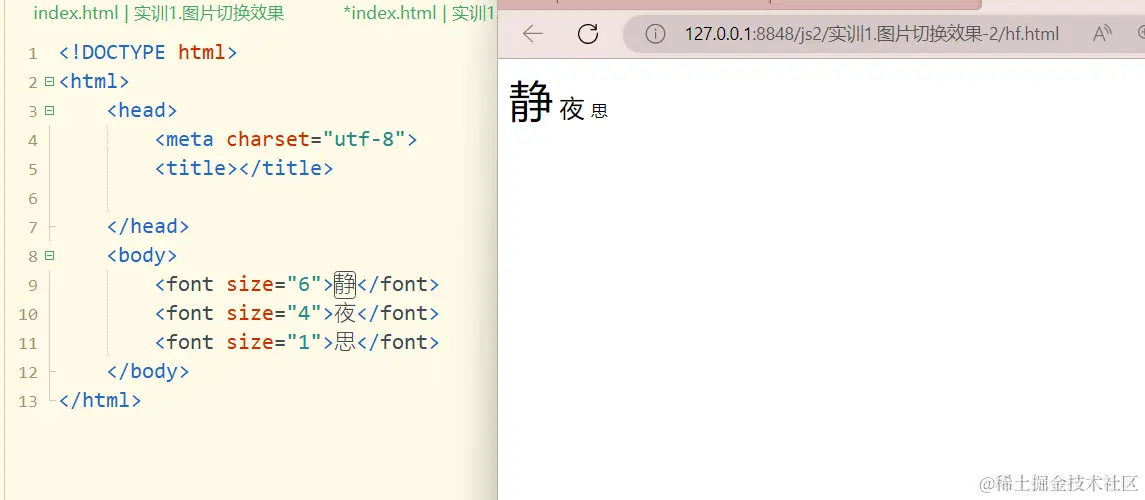Place cursor on <!DOCTYPE html> line
Viewport: 1145px width, 500px height.
tap(148, 53)
